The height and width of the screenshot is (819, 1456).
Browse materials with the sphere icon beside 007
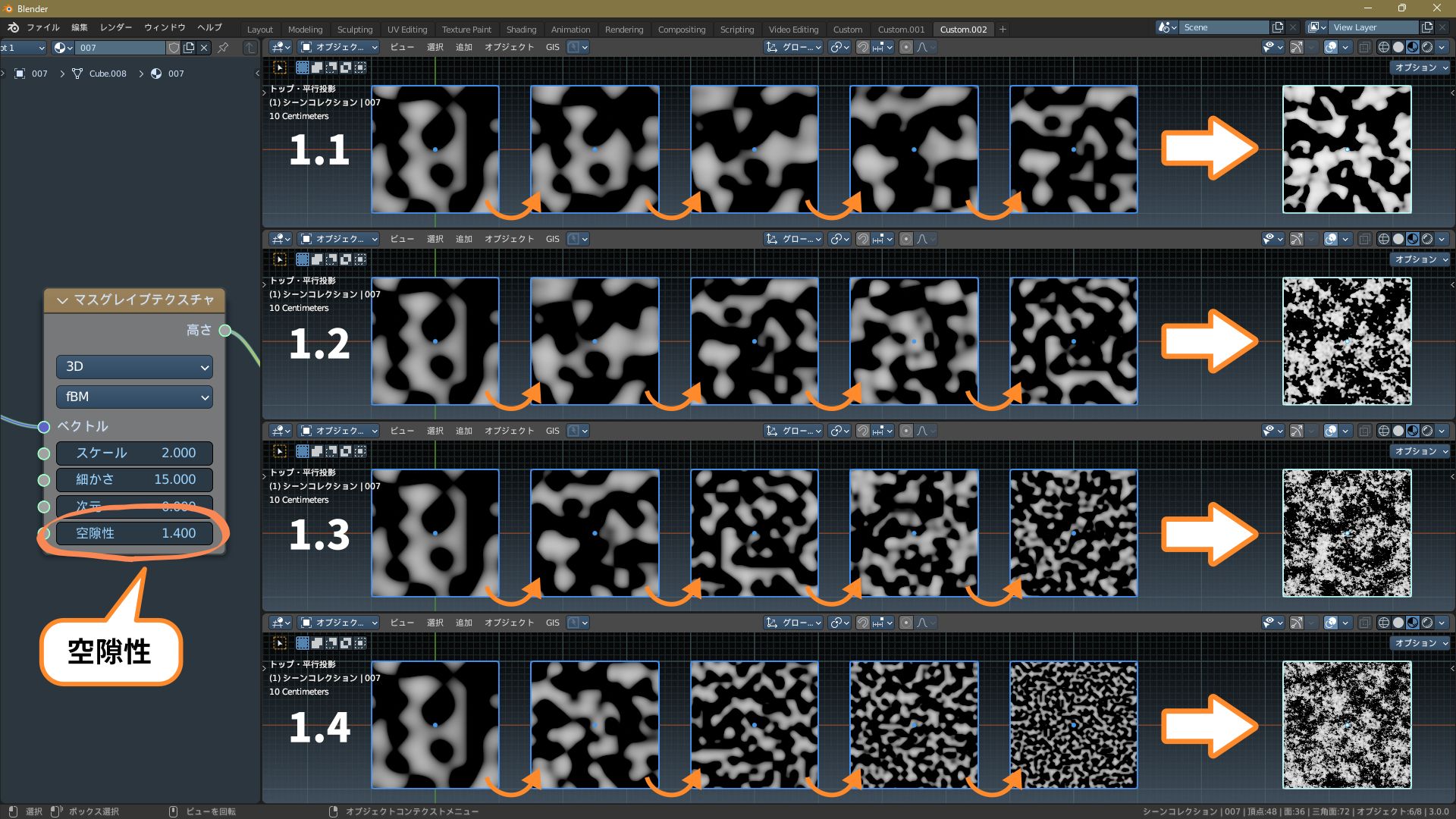64,48
